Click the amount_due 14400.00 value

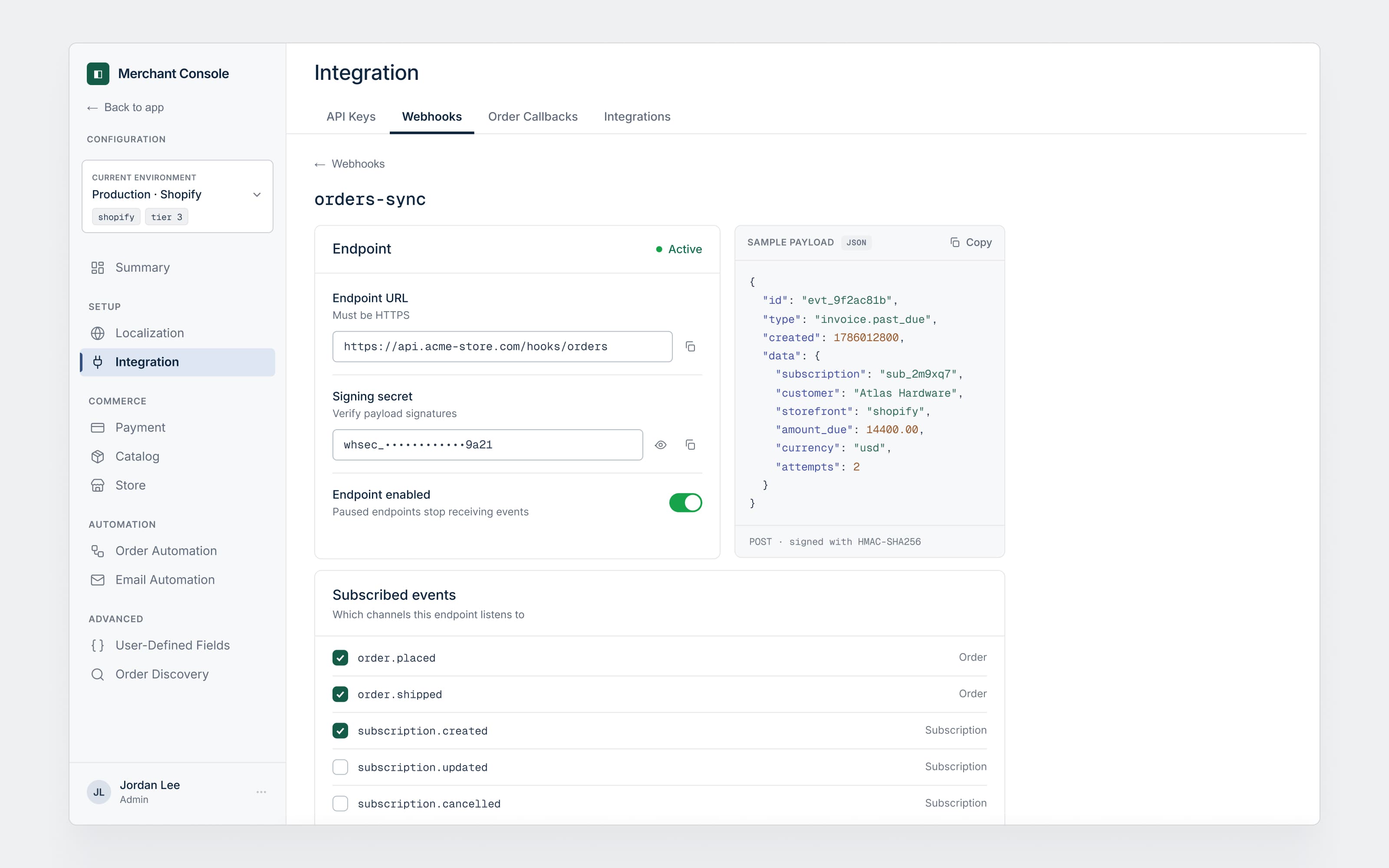(892, 429)
